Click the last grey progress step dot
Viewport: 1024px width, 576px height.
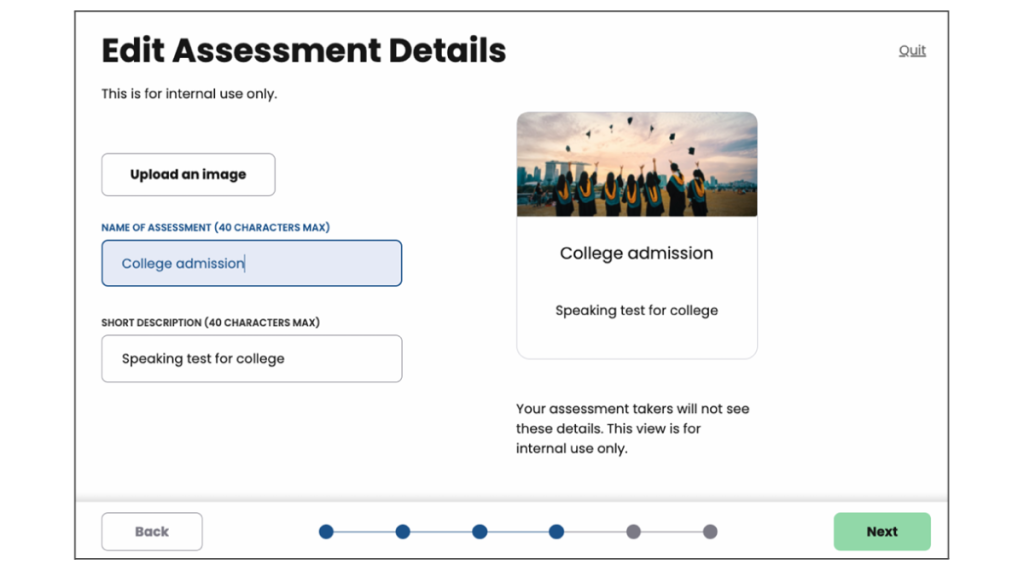(x=710, y=532)
